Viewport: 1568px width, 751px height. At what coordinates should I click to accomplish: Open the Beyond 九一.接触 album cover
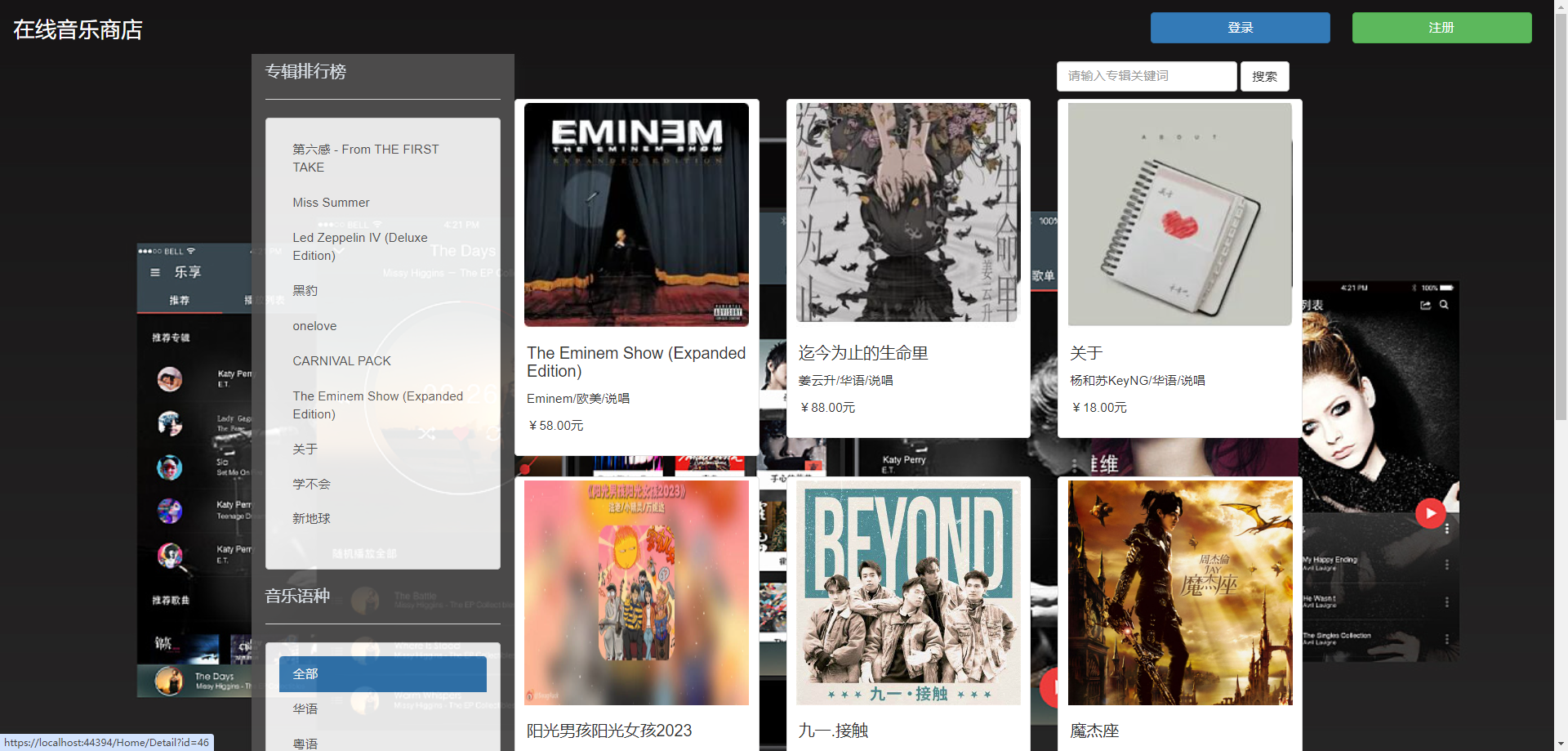pyautogui.click(x=908, y=592)
